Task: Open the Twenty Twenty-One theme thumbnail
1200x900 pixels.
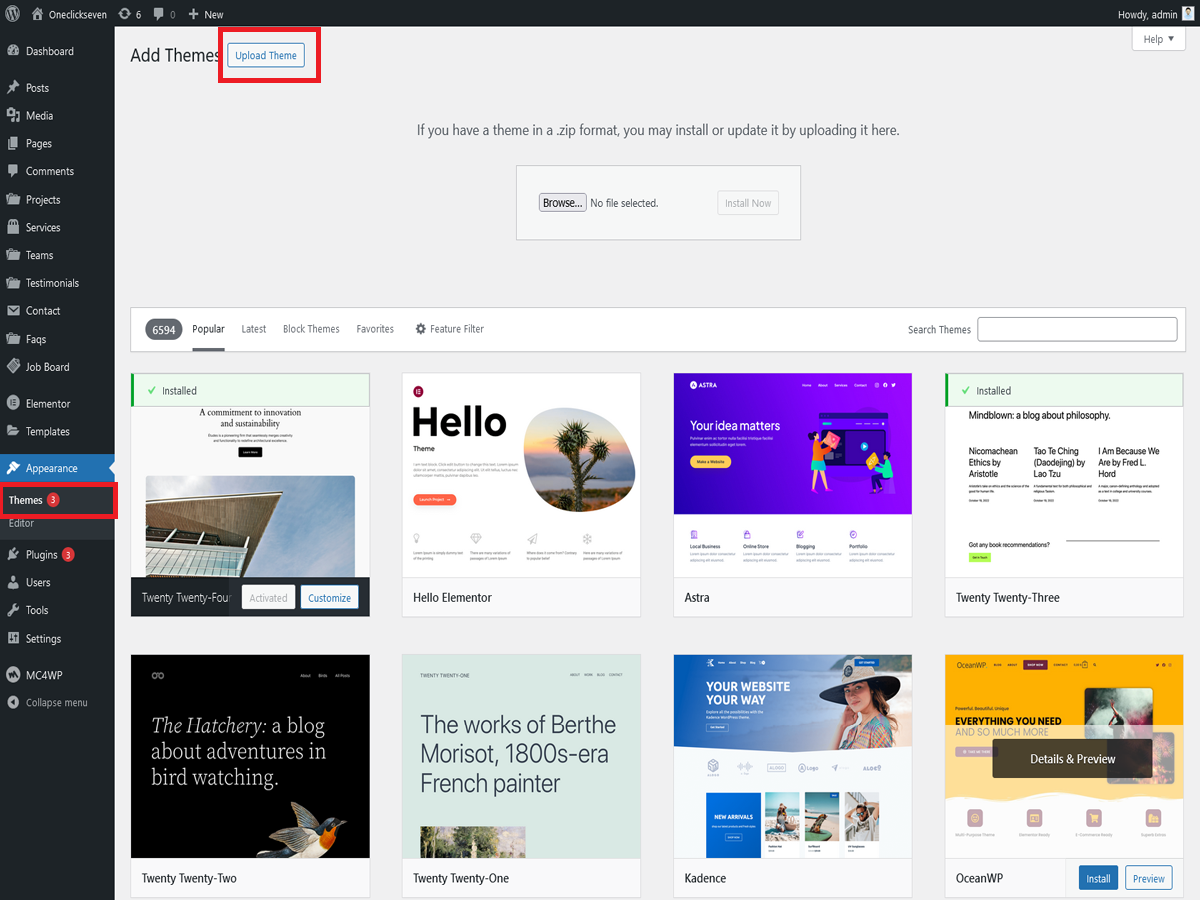Action: point(521,756)
